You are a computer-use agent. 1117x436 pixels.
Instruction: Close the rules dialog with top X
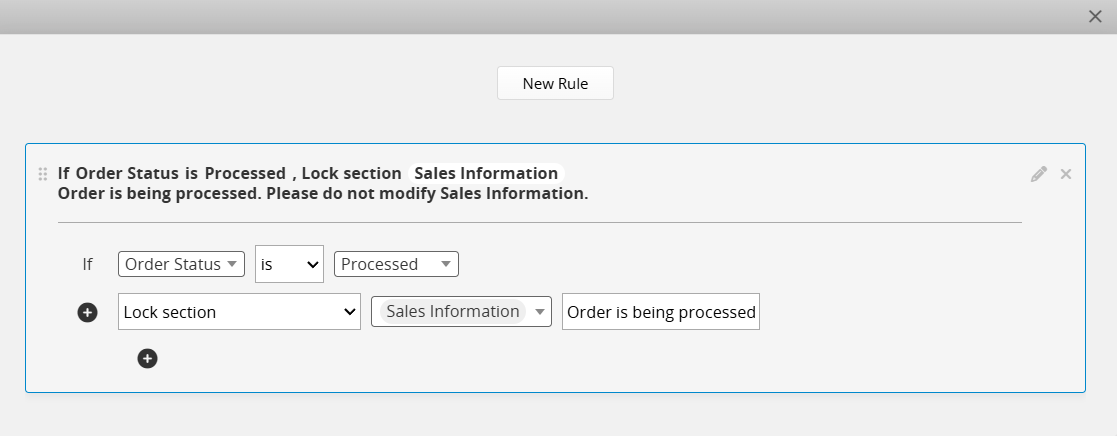1095,16
